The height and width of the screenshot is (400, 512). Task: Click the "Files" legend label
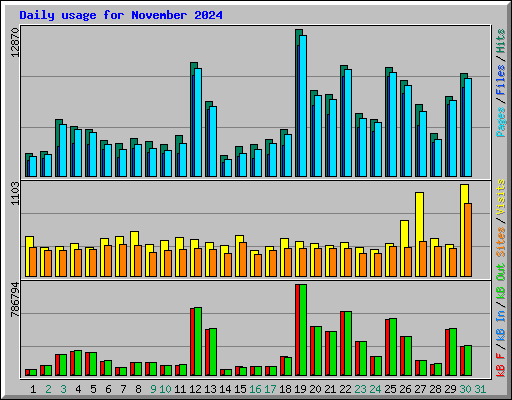(x=501, y=80)
